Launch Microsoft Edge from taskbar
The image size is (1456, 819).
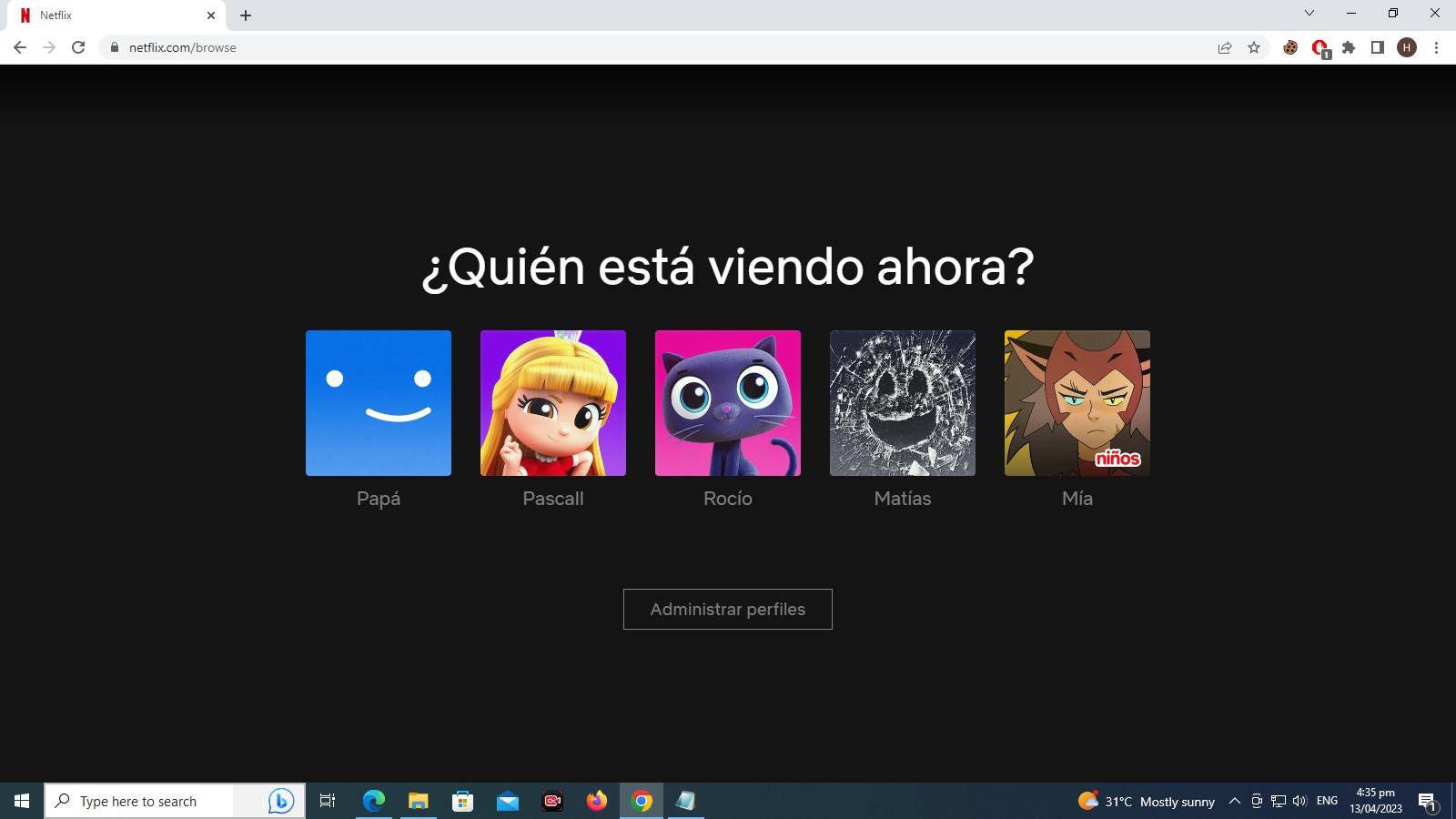tap(374, 801)
